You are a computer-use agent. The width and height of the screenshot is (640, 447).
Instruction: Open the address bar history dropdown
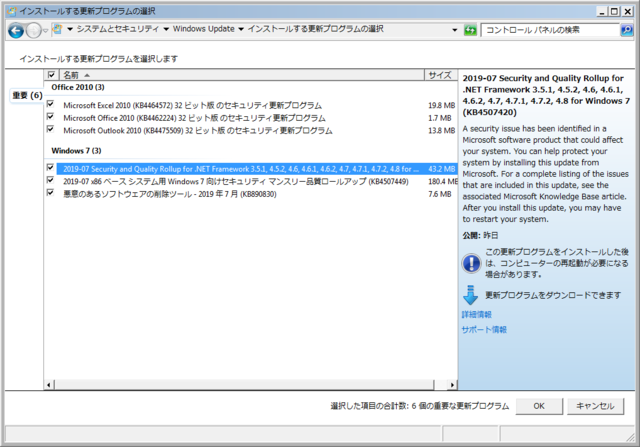[455, 30]
